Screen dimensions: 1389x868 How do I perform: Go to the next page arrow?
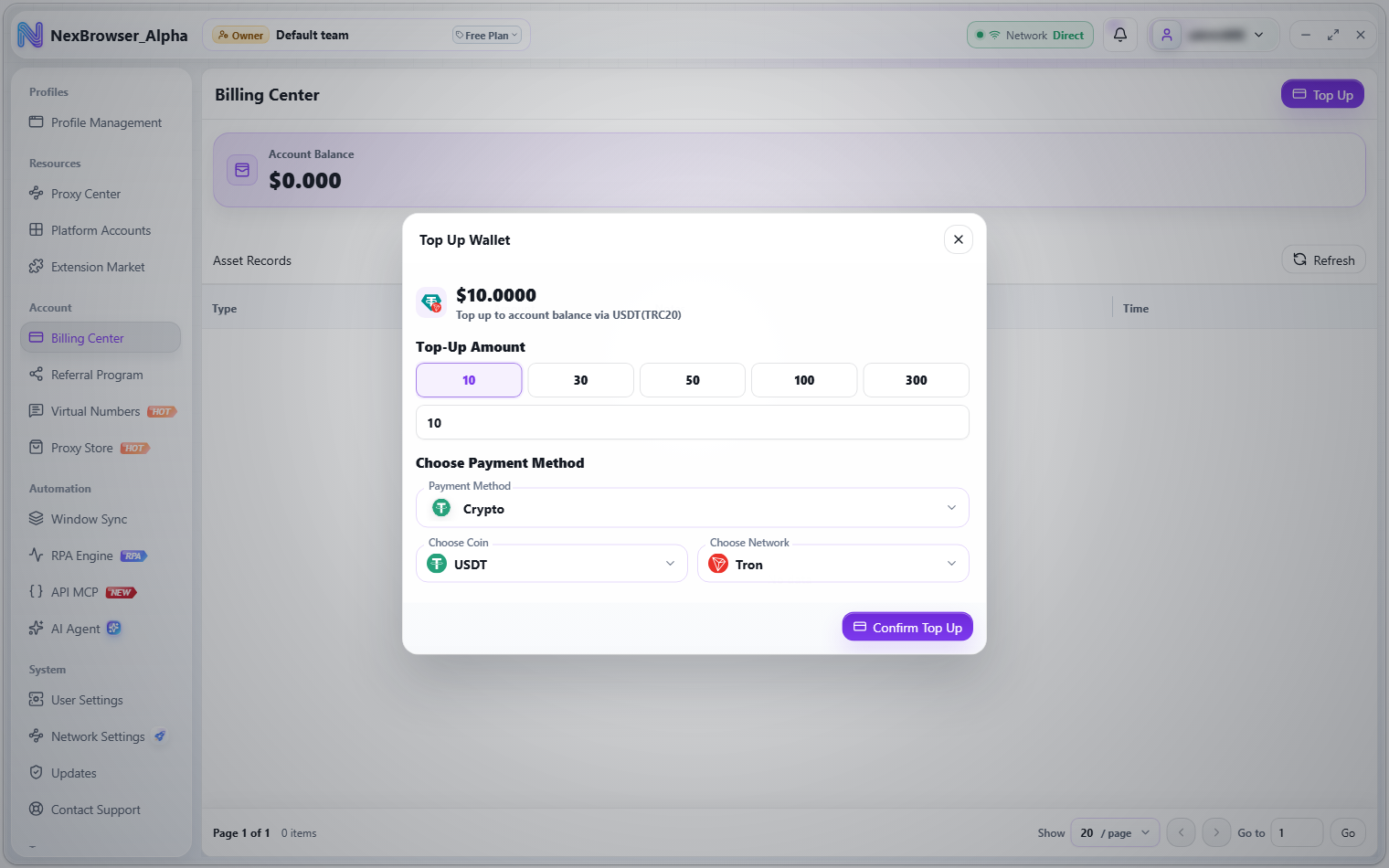[x=1216, y=833]
